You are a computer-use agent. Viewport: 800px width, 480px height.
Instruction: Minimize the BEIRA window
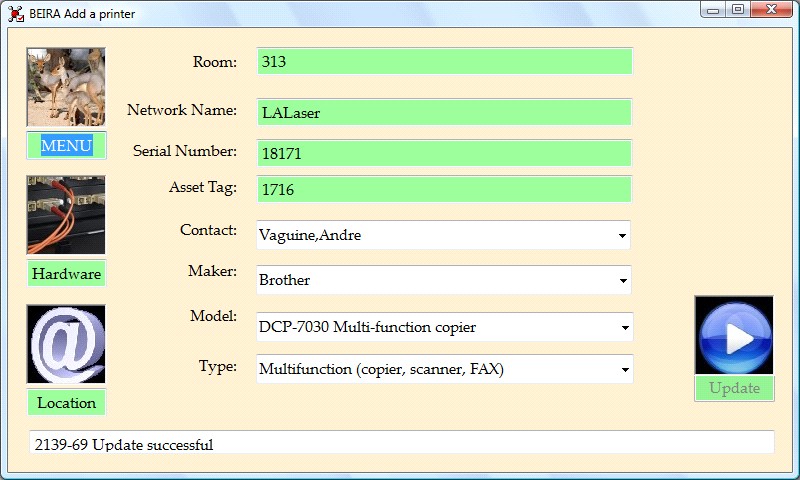(x=713, y=10)
